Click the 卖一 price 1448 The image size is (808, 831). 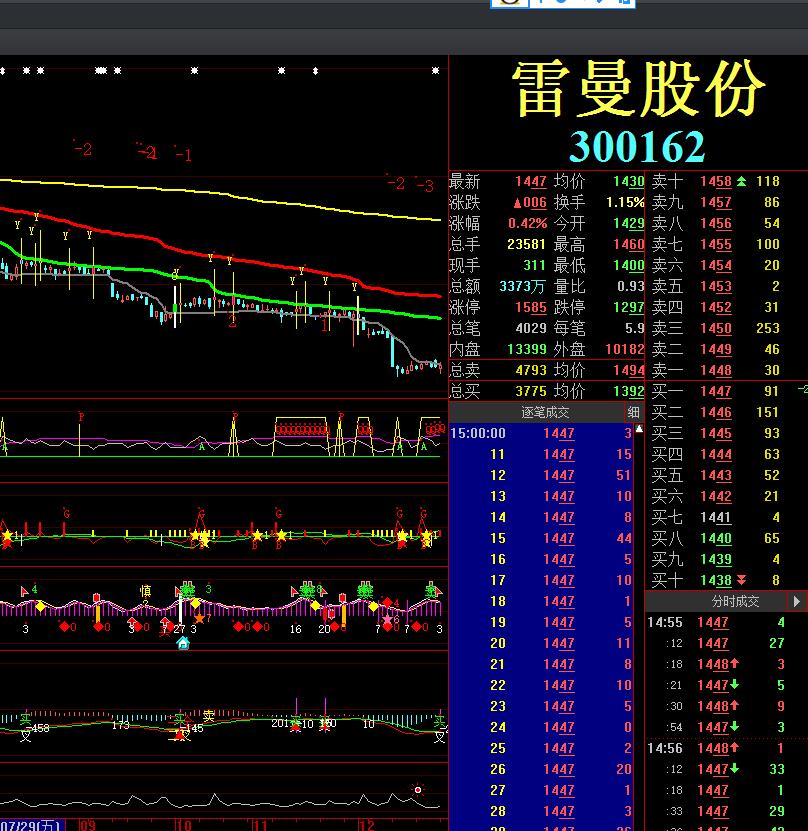(715, 370)
